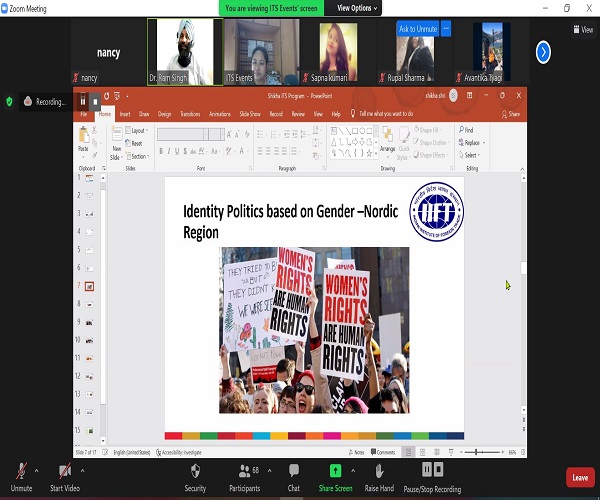Leave the meeting
The image size is (600, 500).
(x=580, y=477)
